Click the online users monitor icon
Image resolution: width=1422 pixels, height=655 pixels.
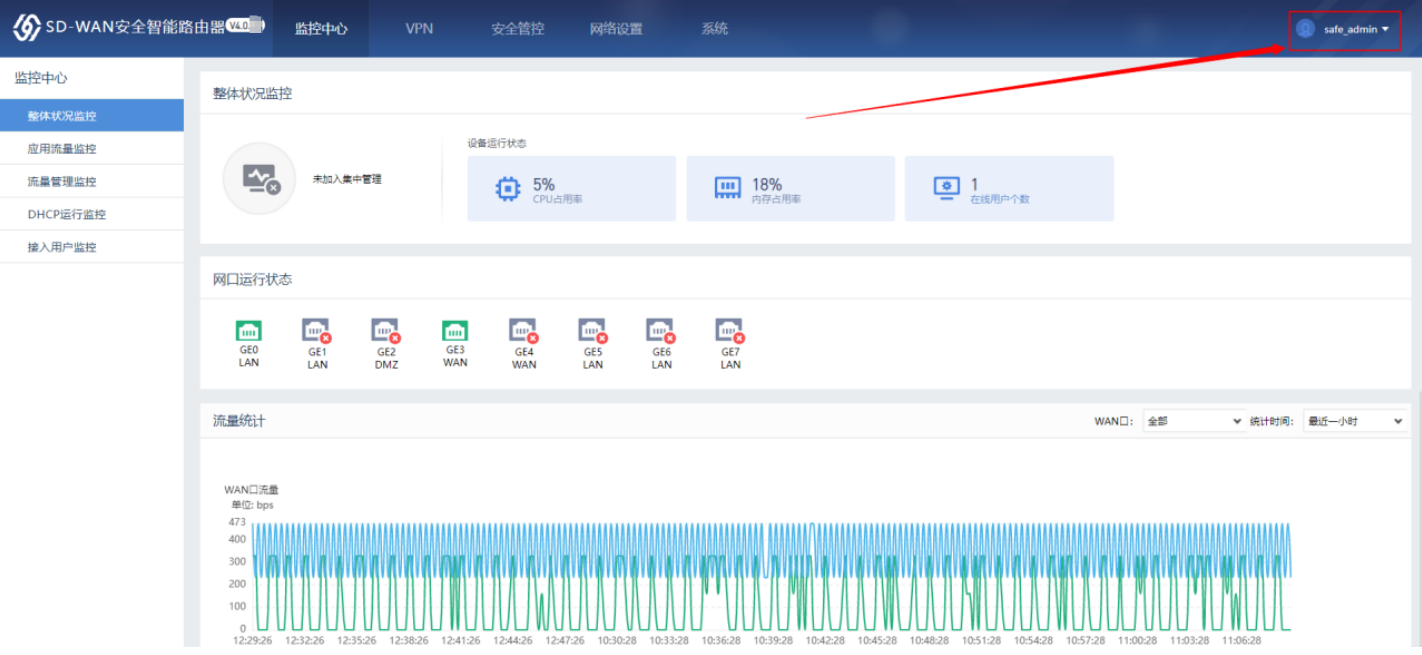coord(946,188)
